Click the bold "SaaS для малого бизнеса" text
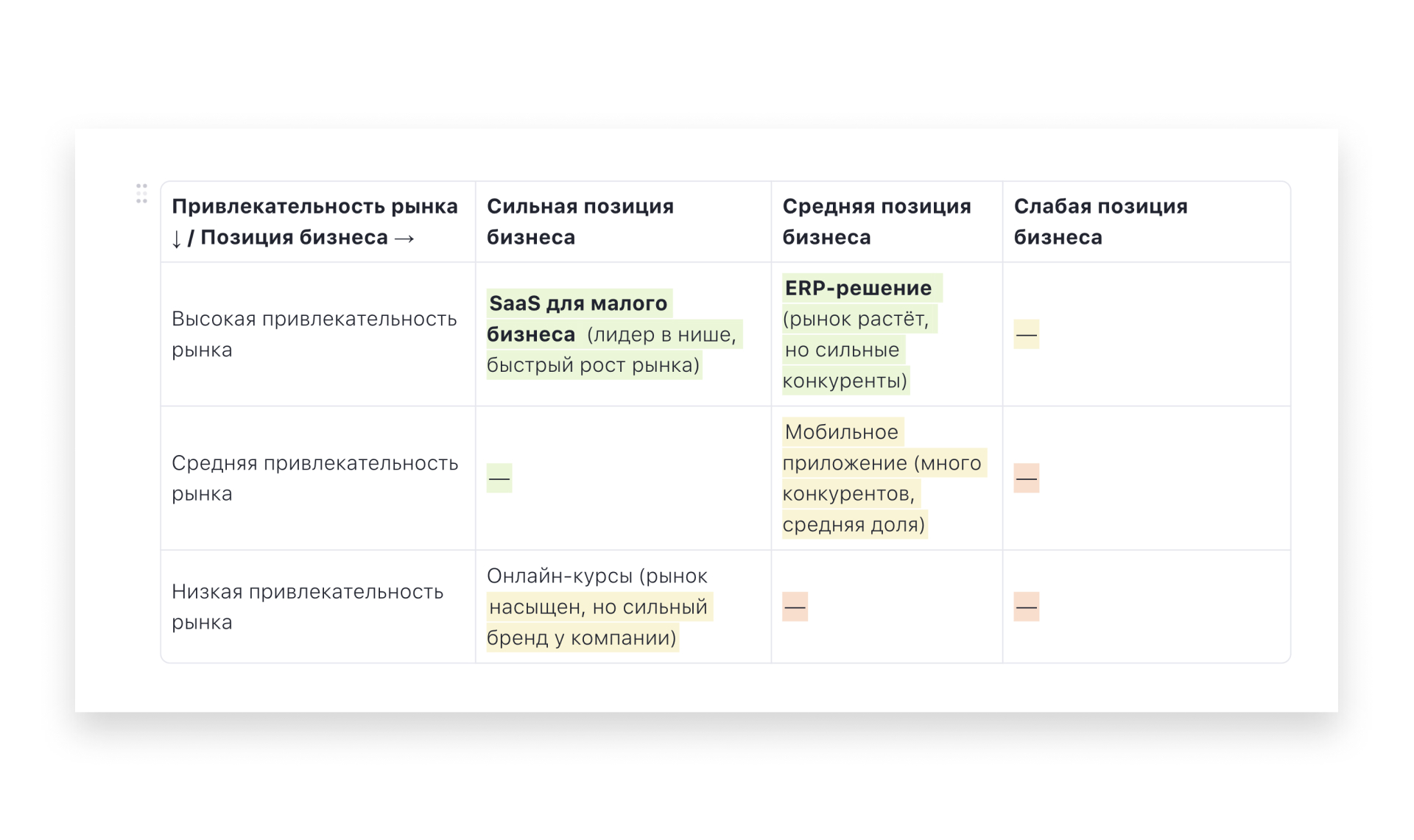The height and width of the screenshot is (840, 1414). pyautogui.click(x=577, y=304)
